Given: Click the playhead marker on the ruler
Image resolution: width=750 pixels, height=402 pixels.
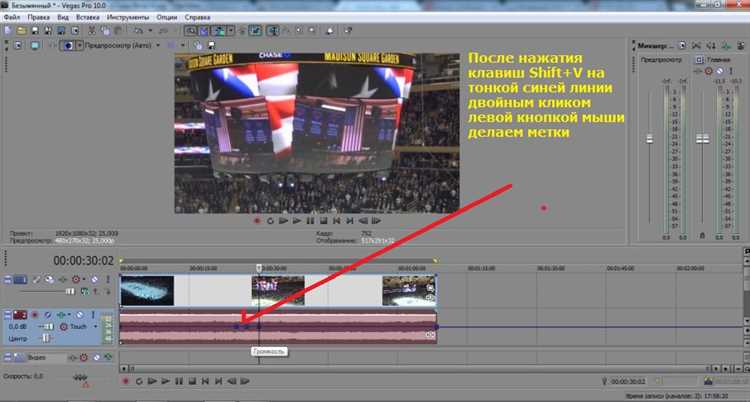Looking at the screenshot, I should coord(259,268).
